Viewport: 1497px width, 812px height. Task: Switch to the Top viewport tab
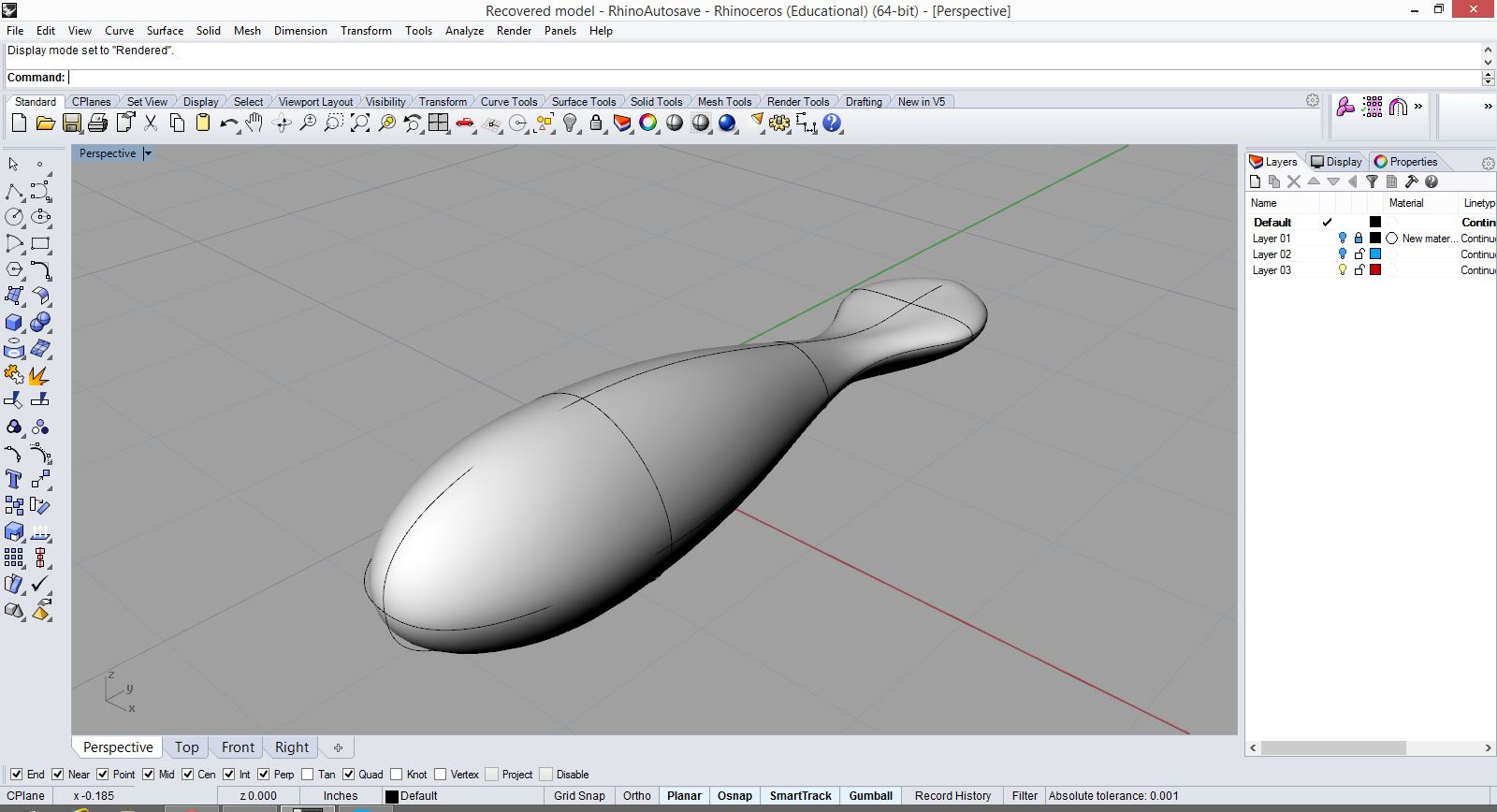(186, 747)
